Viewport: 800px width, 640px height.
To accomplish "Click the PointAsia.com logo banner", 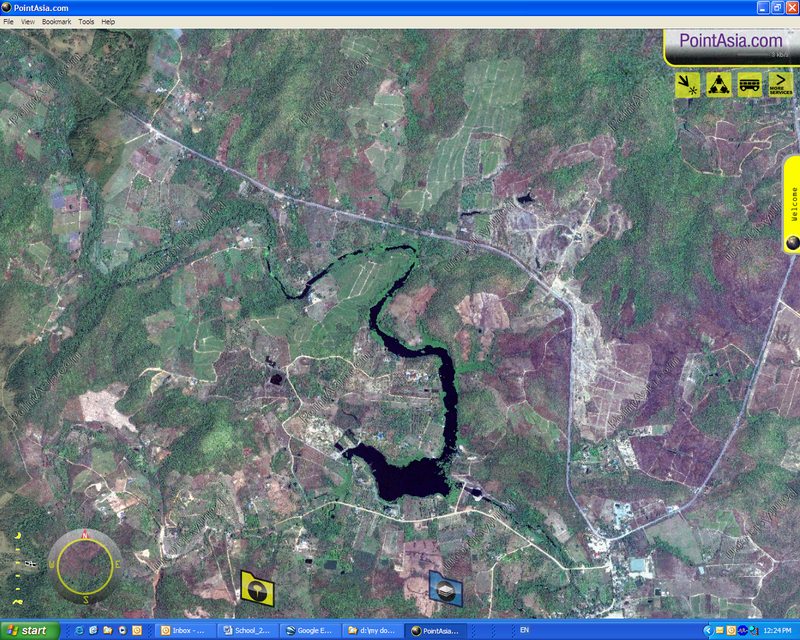I will coord(730,41).
